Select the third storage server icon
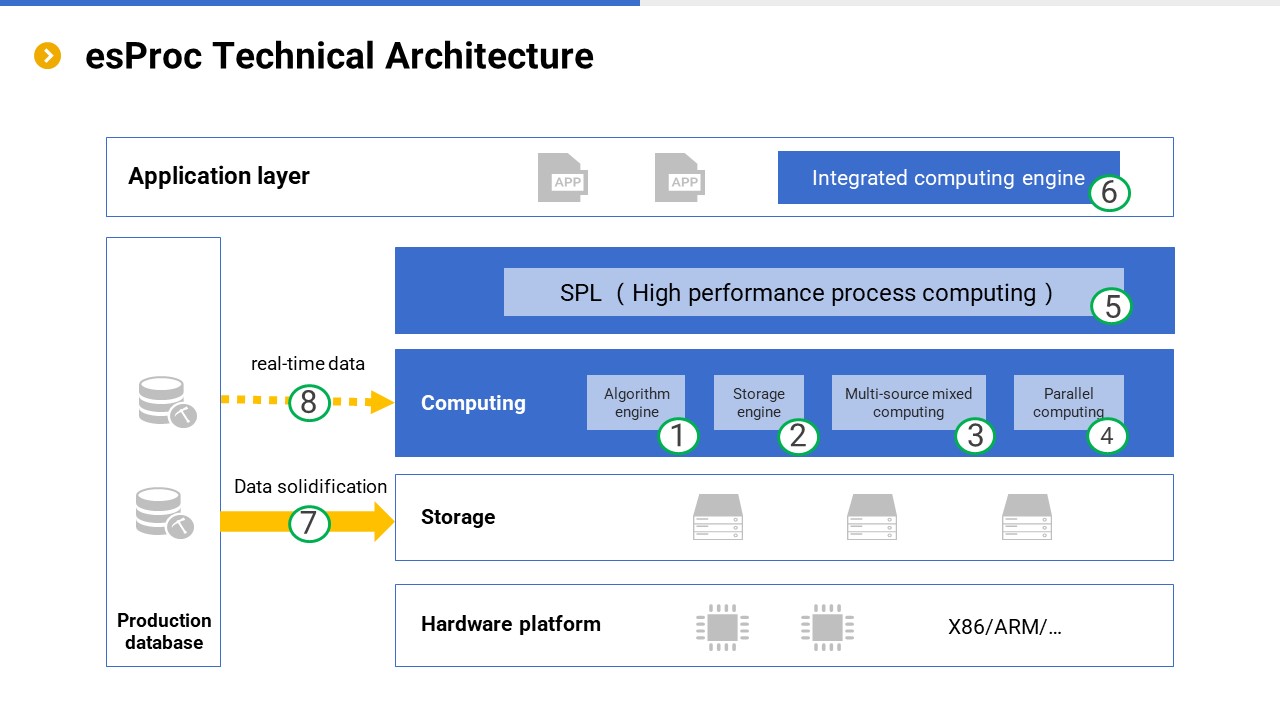1280x720 pixels. 1027,517
